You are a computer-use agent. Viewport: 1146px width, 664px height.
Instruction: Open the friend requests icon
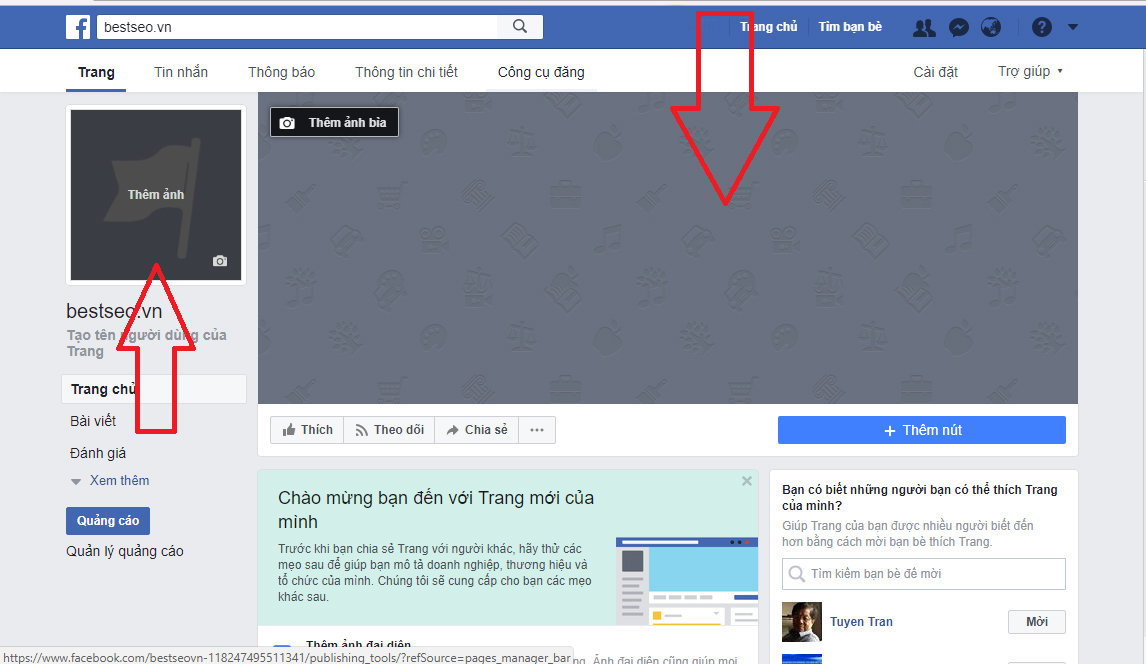[x=924, y=27]
